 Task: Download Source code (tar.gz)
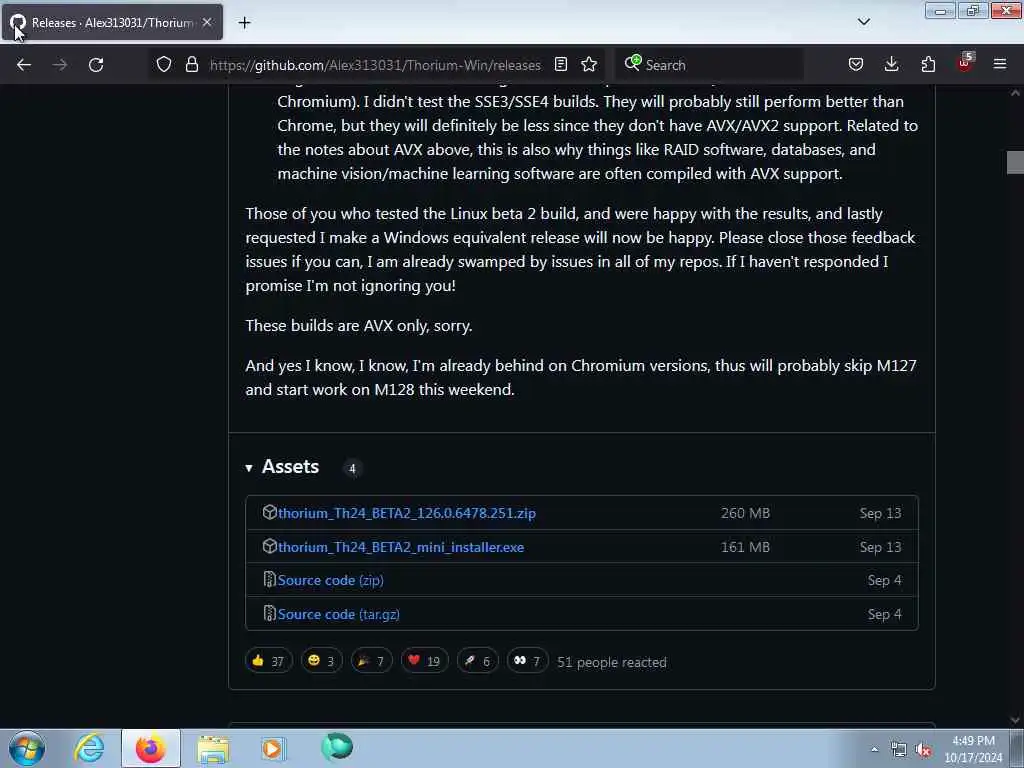(338, 614)
